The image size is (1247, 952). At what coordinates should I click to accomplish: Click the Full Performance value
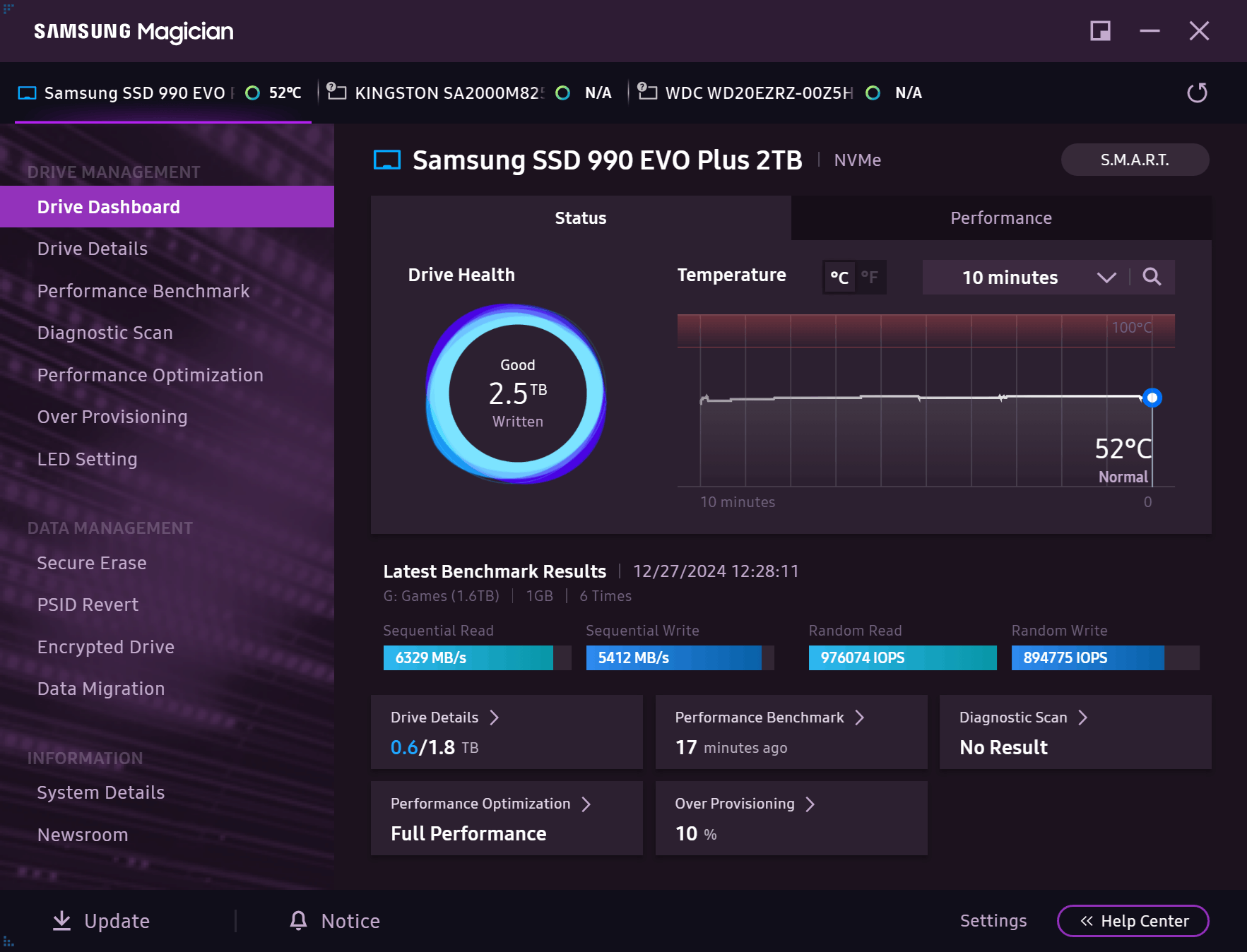click(468, 834)
